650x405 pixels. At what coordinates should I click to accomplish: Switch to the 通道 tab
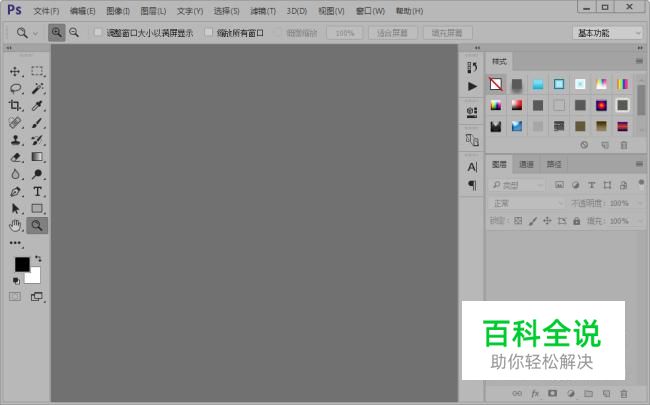pyautogui.click(x=526, y=165)
